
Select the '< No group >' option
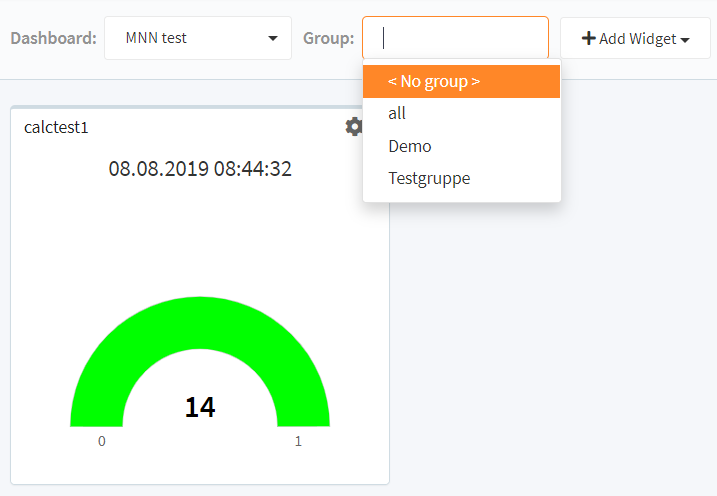461,81
